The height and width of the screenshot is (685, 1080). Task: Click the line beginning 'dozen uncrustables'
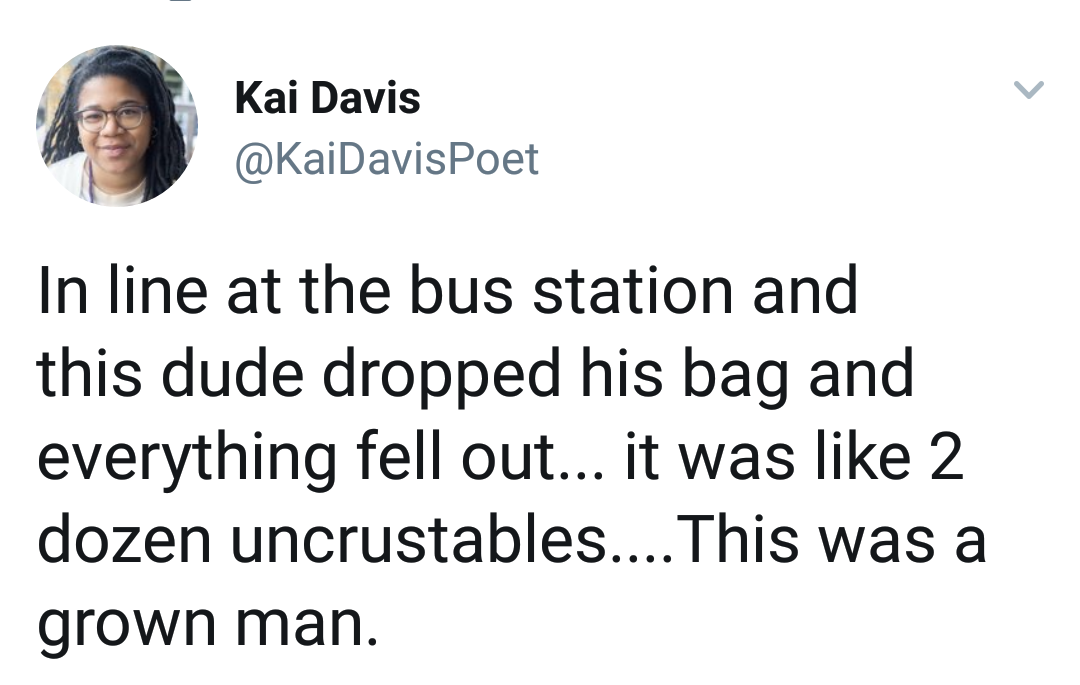512,540
